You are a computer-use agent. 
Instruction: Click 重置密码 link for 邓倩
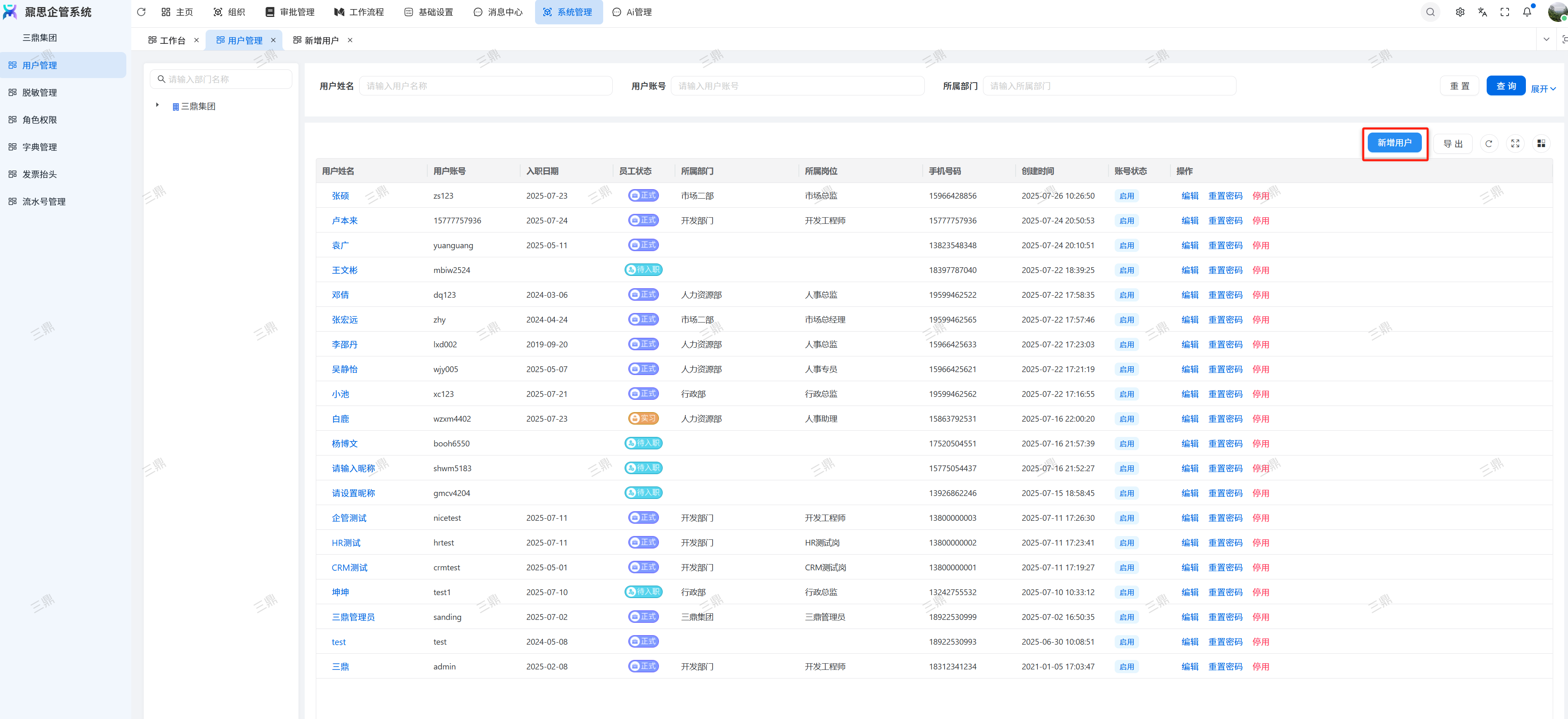coord(1225,295)
